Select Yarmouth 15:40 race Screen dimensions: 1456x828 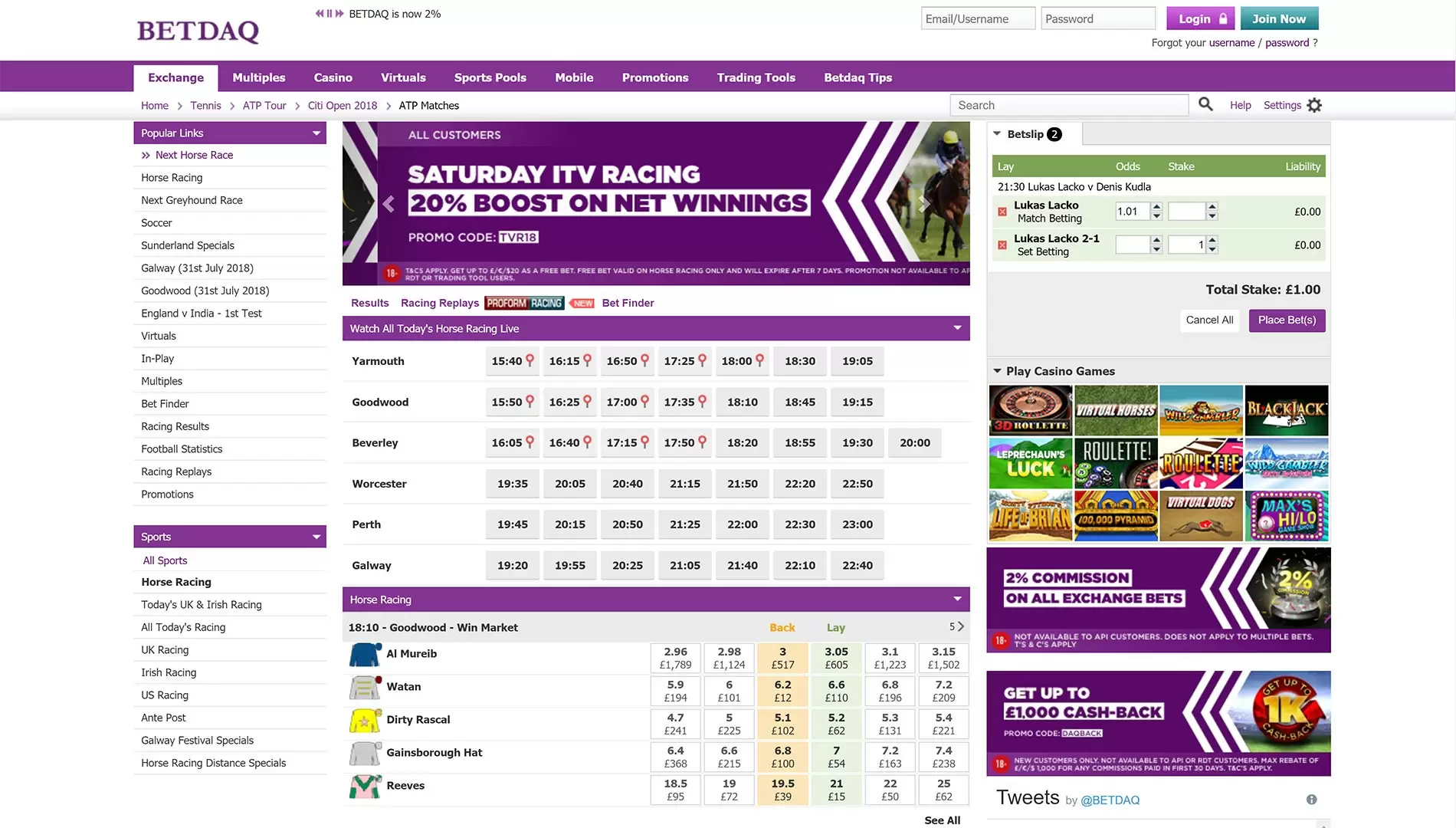click(512, 361)
